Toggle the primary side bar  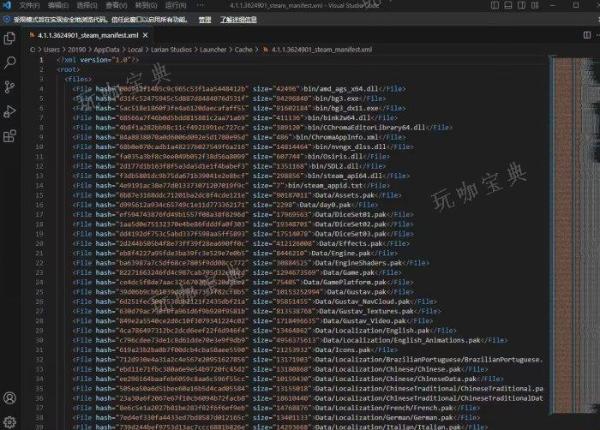click(x=495, y=5)
